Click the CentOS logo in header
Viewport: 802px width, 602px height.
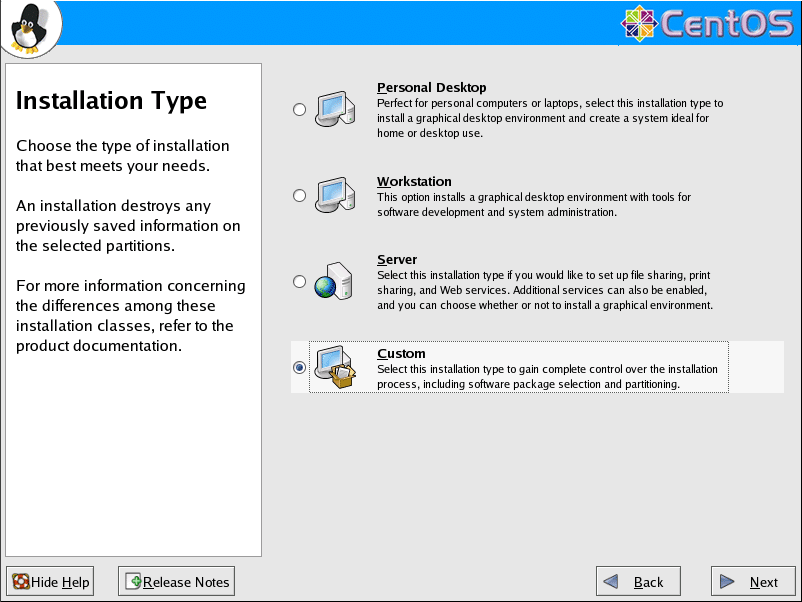click(707, 23)
